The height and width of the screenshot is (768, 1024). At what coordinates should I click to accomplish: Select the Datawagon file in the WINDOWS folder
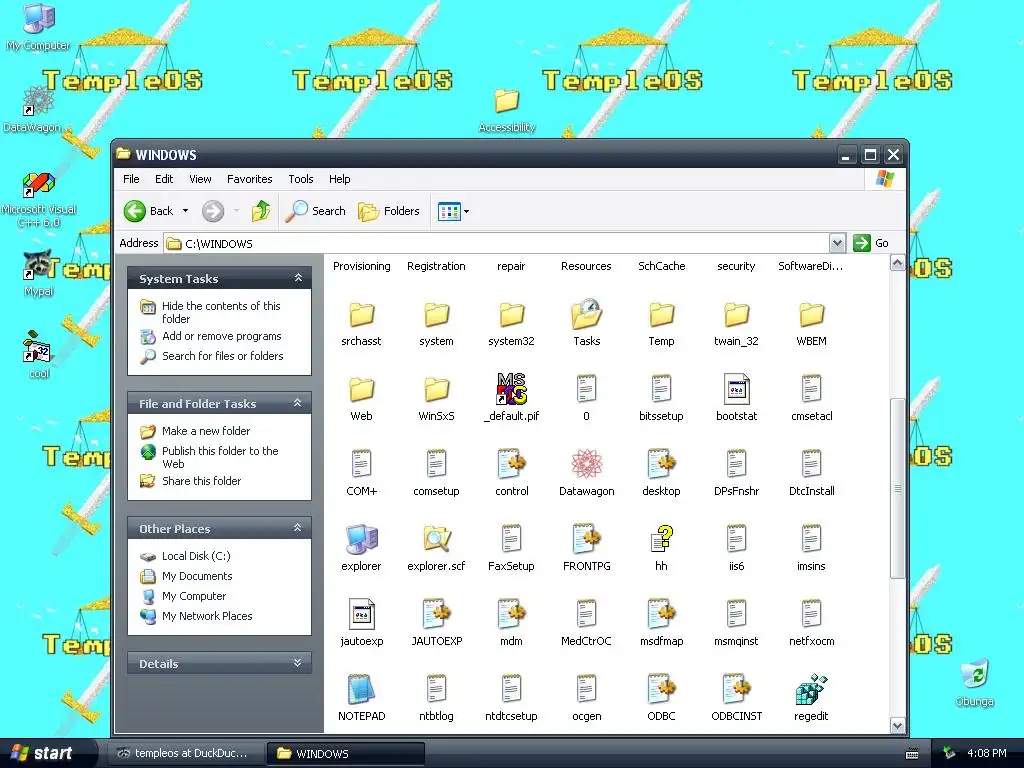coord(586,464)
